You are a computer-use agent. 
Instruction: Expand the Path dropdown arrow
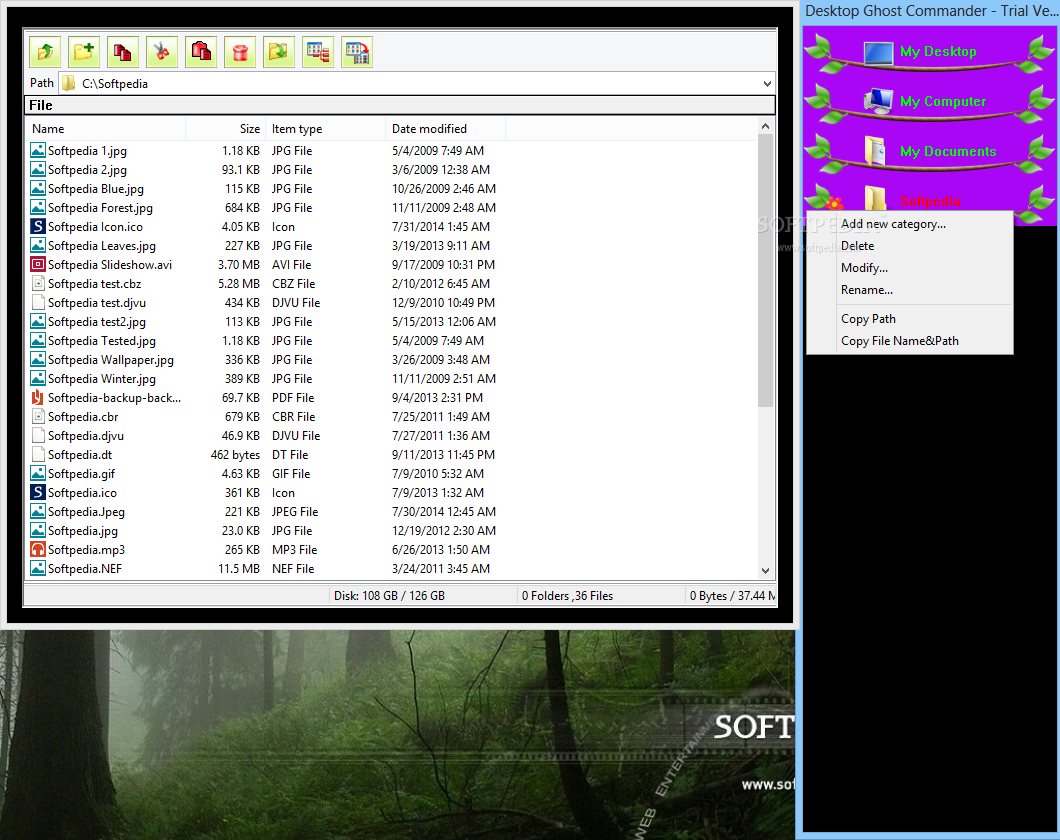(767, 84)
